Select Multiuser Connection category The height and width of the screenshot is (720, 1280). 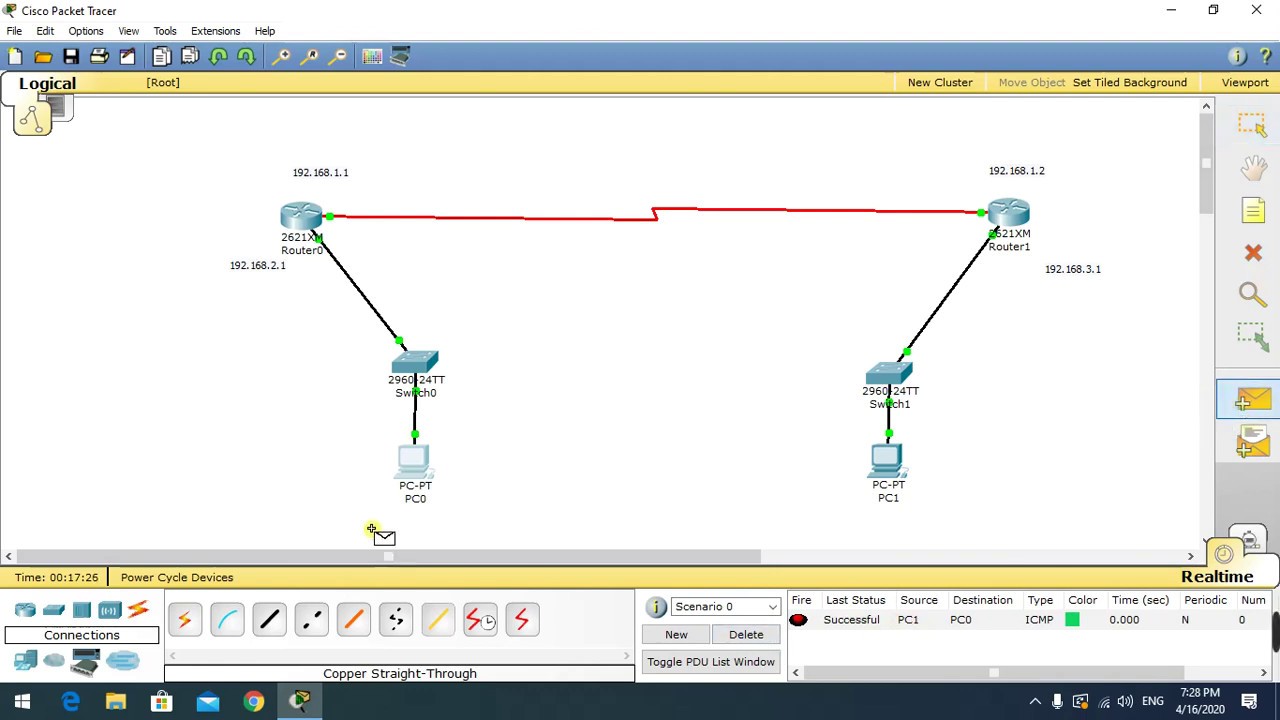(x=123, y=660)
